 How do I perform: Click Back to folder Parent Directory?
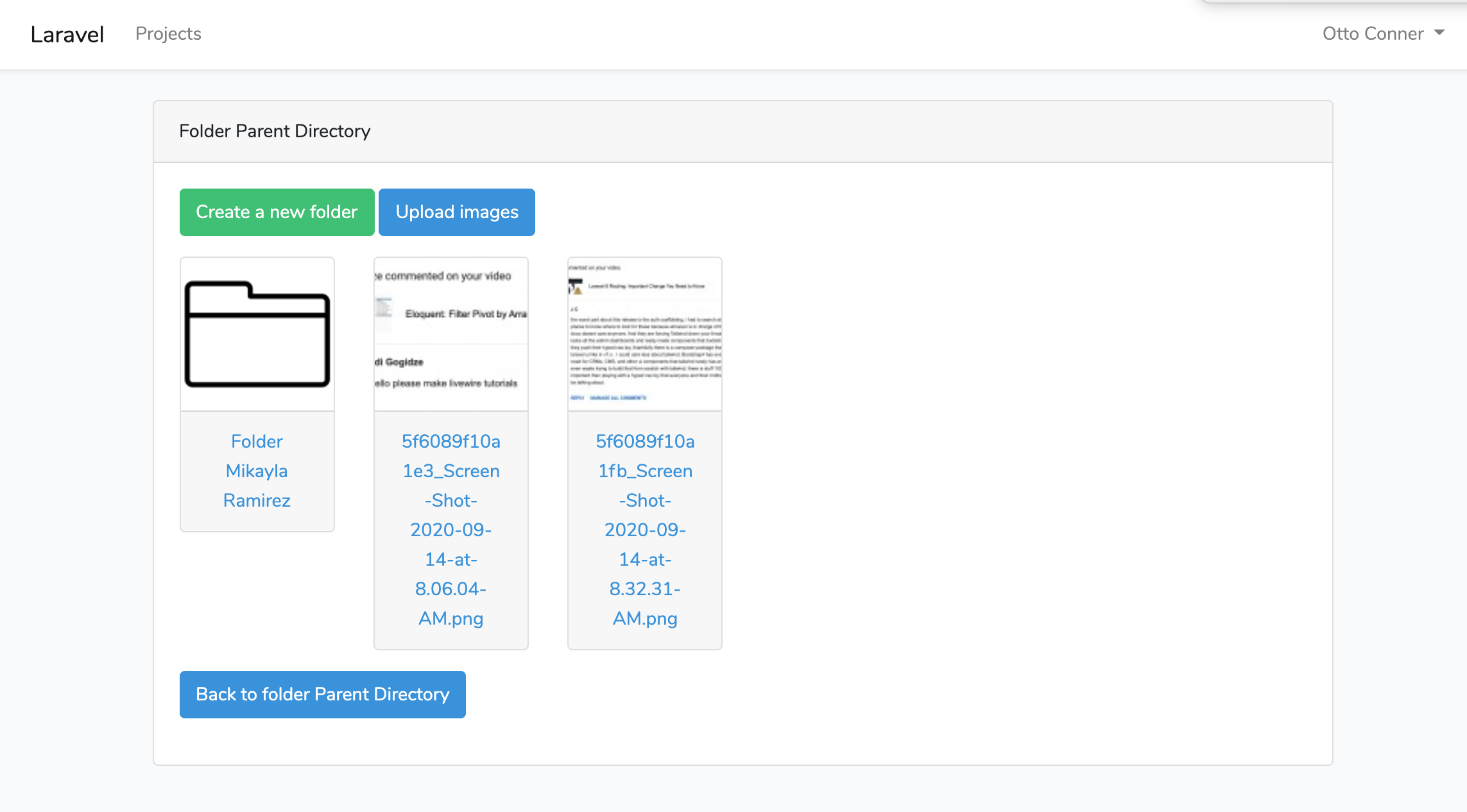coord(322,694)
